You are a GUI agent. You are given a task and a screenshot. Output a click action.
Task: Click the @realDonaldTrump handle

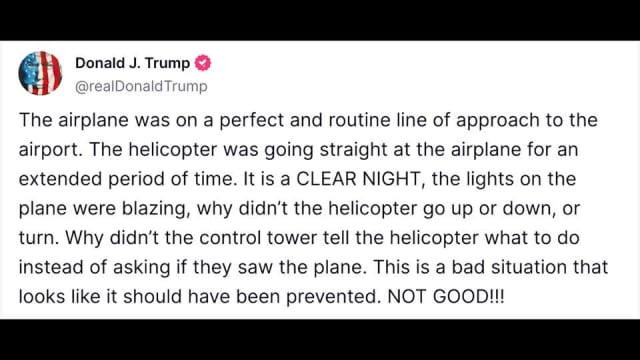[x=141, y=87]
